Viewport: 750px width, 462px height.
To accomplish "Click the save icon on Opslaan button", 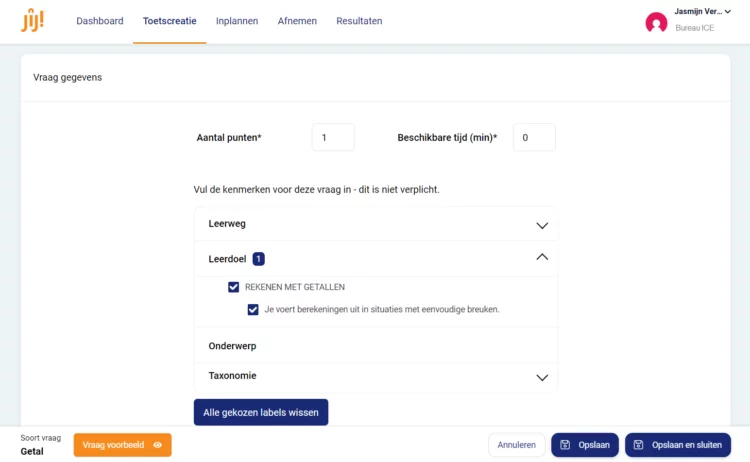I will click(565, 445).
